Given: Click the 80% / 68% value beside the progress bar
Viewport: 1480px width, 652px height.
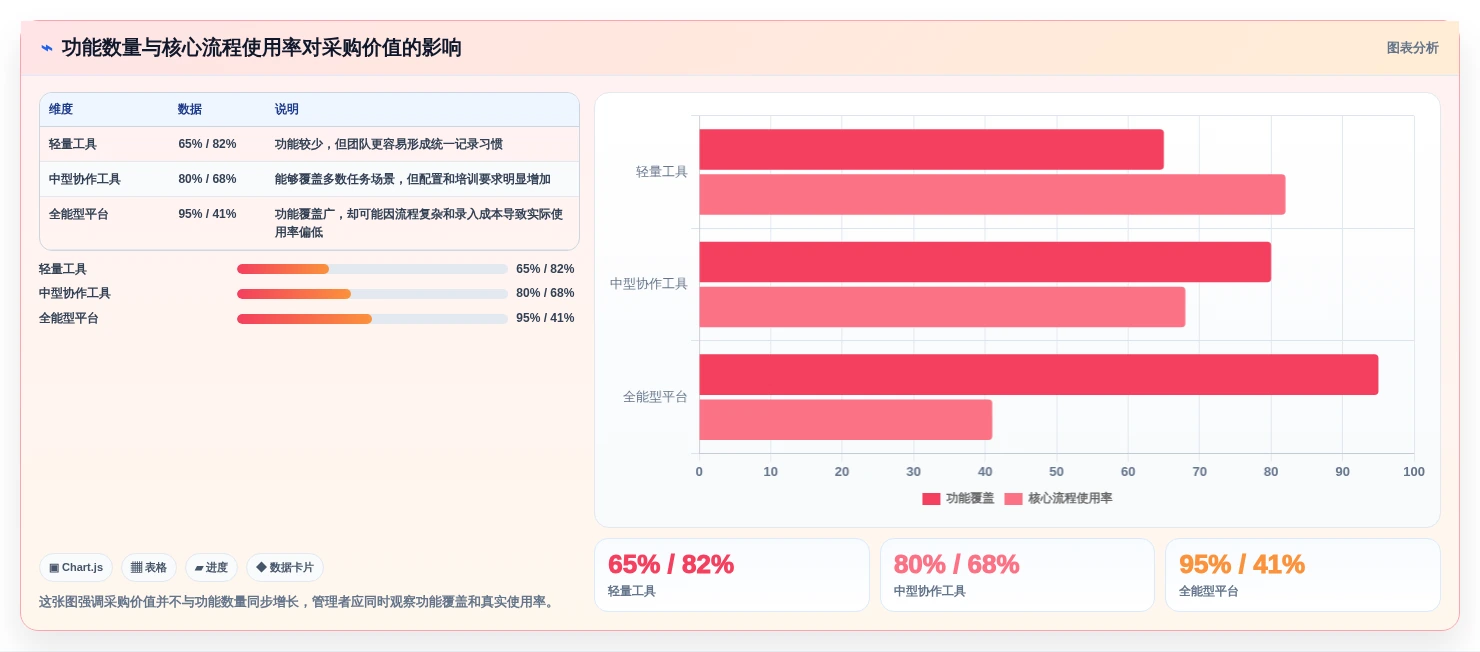Looking at the screenshot, I should [x=545, y=294].
